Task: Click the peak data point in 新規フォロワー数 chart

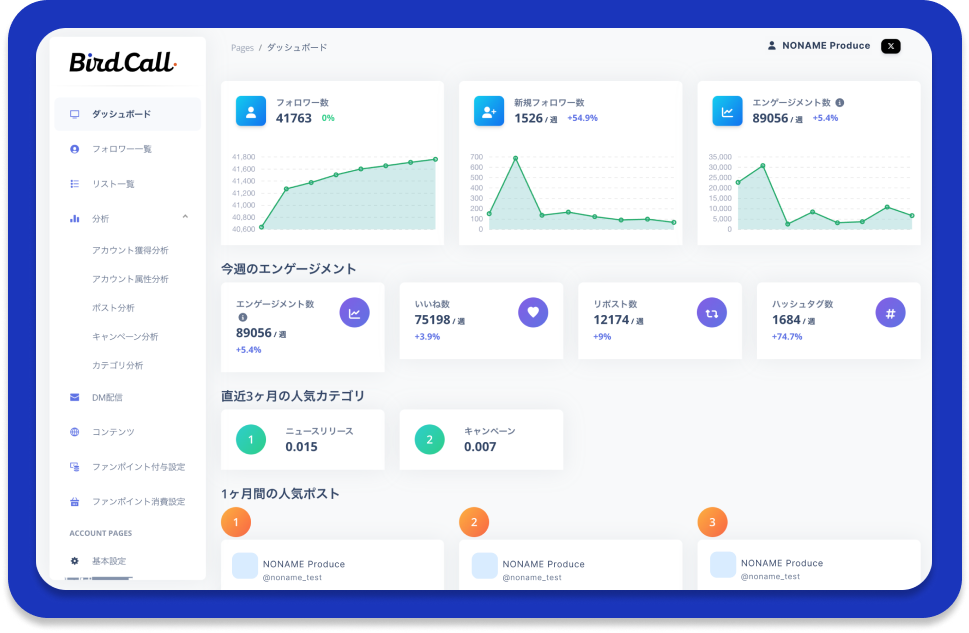Action: click(x=515, y=158)
